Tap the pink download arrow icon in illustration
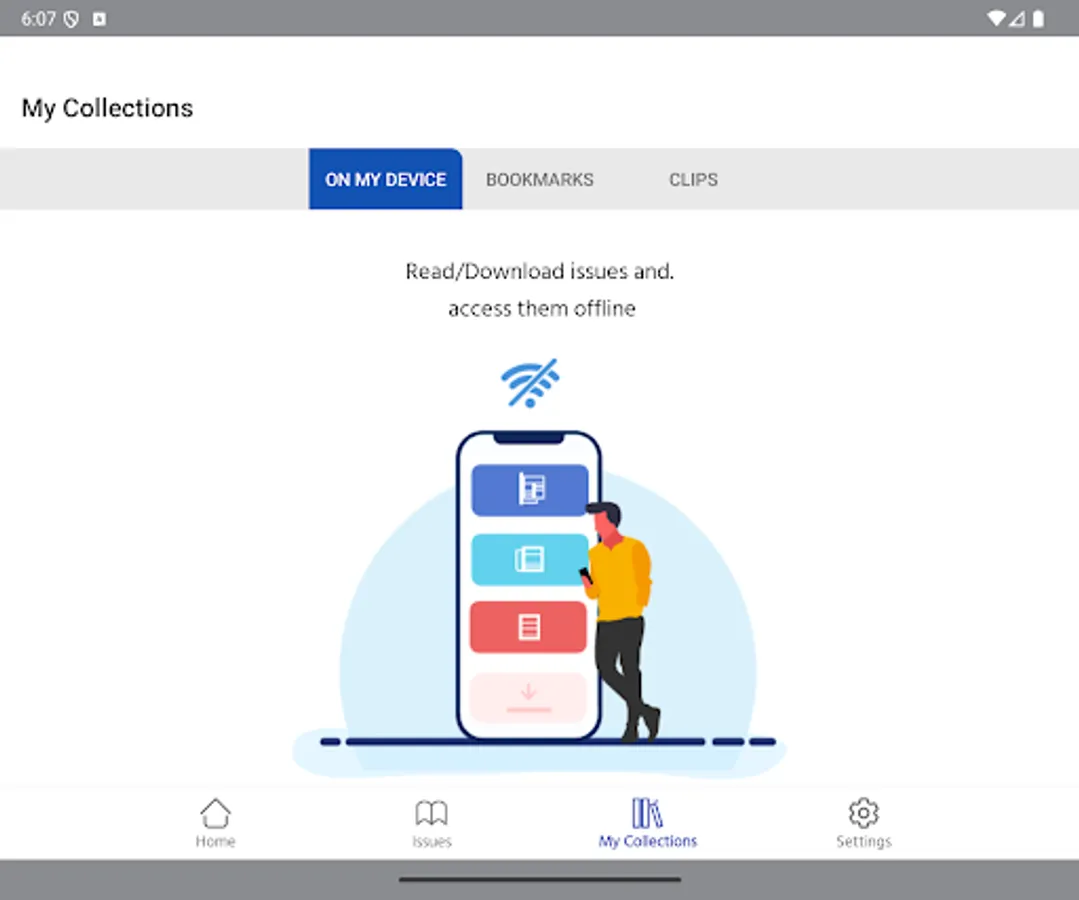Viewport: 1079px width, 900px height. [x=528, y=697]
